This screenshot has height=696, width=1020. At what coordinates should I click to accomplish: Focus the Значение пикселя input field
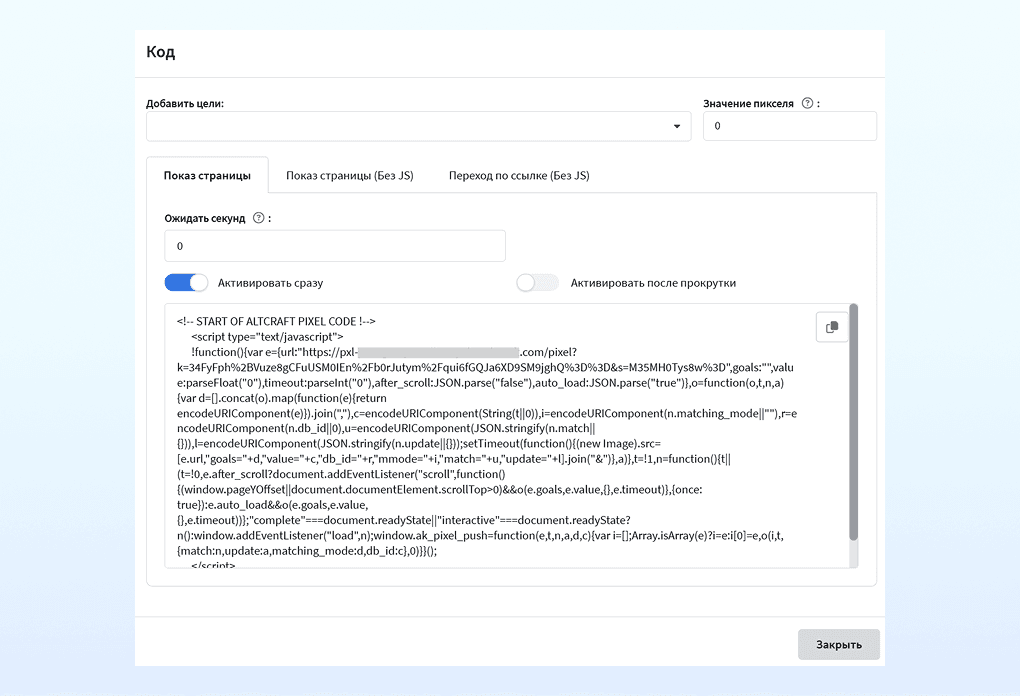coord(790,126)
